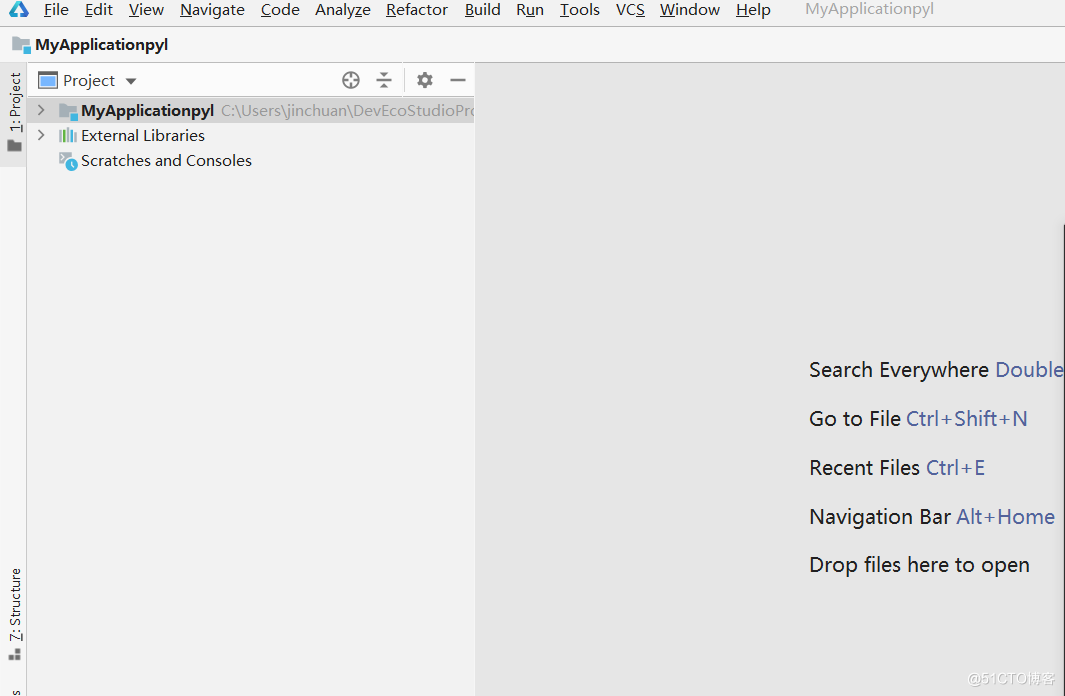Click the navigation bar project folder icon
This screenshot has width=1065, height=696.
(21, 45)
